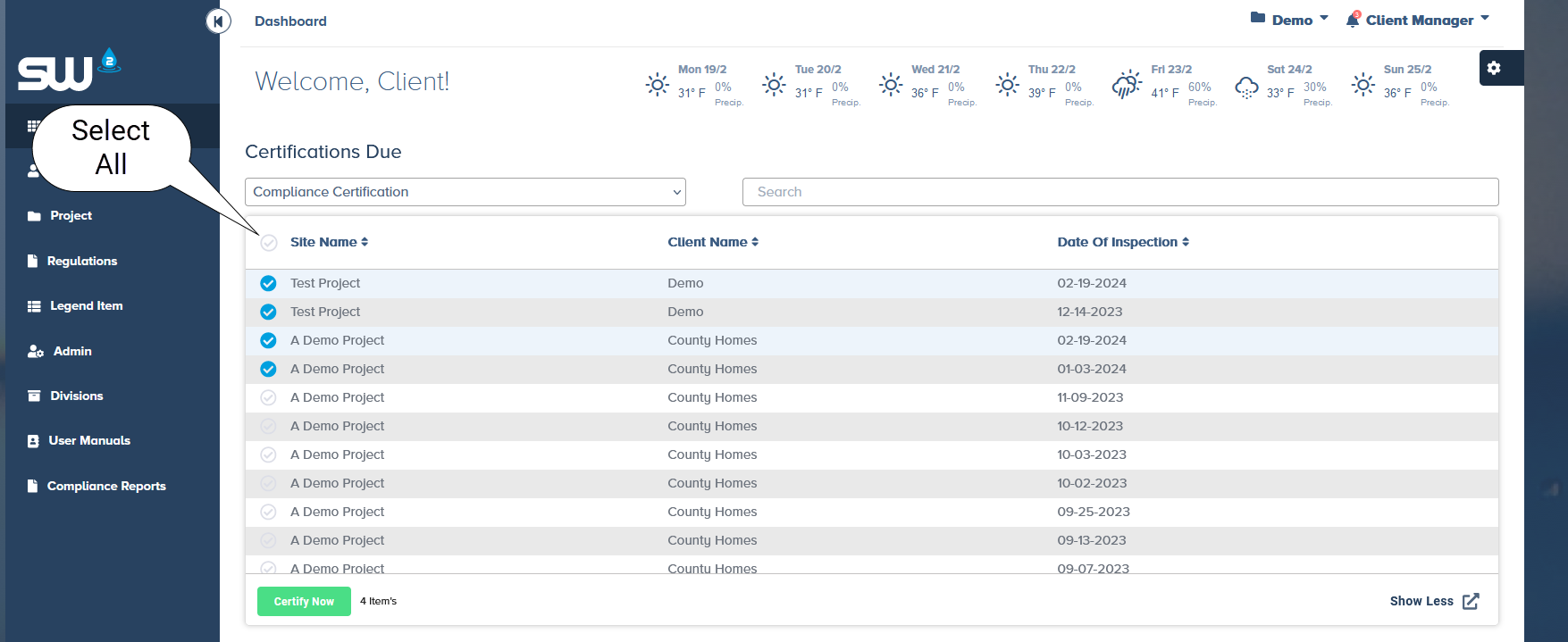This screenshot has width=1568, height=642.
Task: Open Compliance Reports in the sidebar
Action: 105,486
